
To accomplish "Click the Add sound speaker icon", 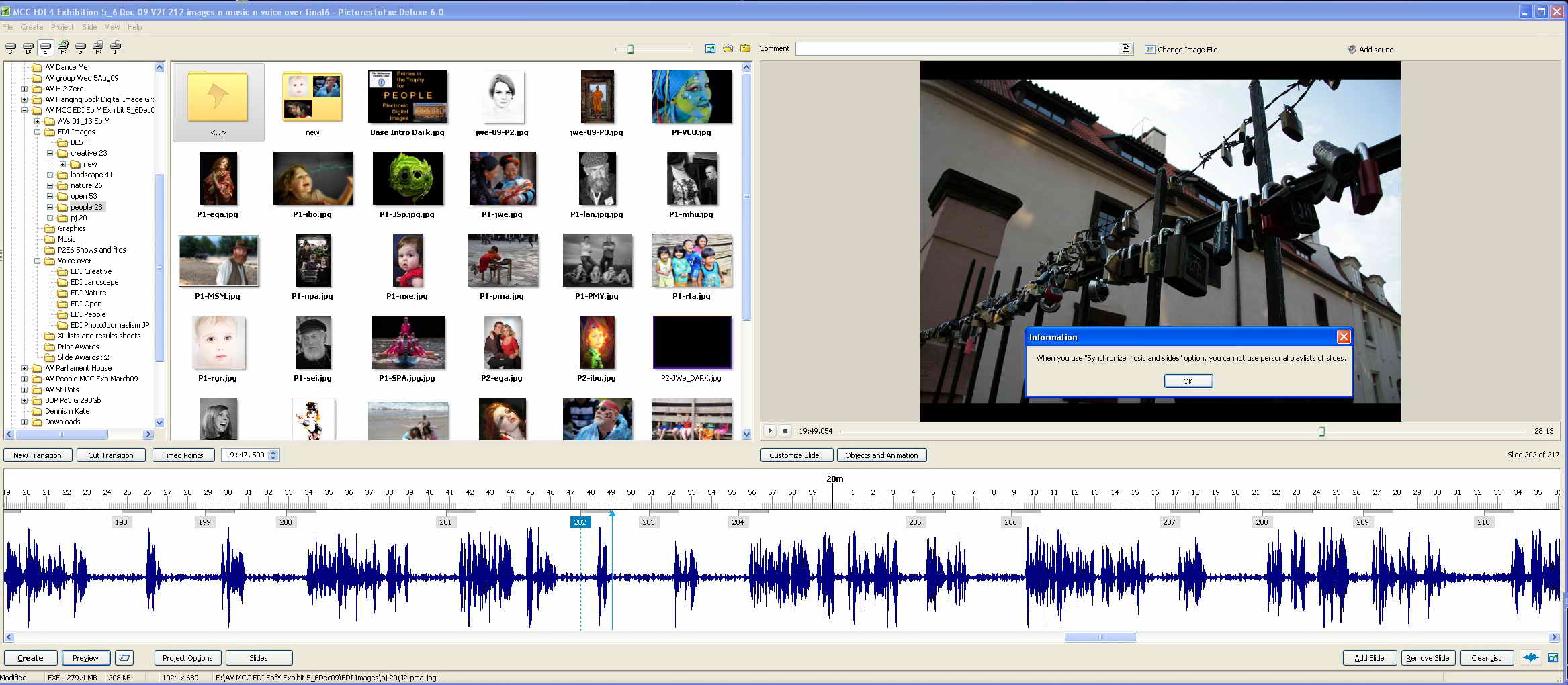I will point(1352,49).
